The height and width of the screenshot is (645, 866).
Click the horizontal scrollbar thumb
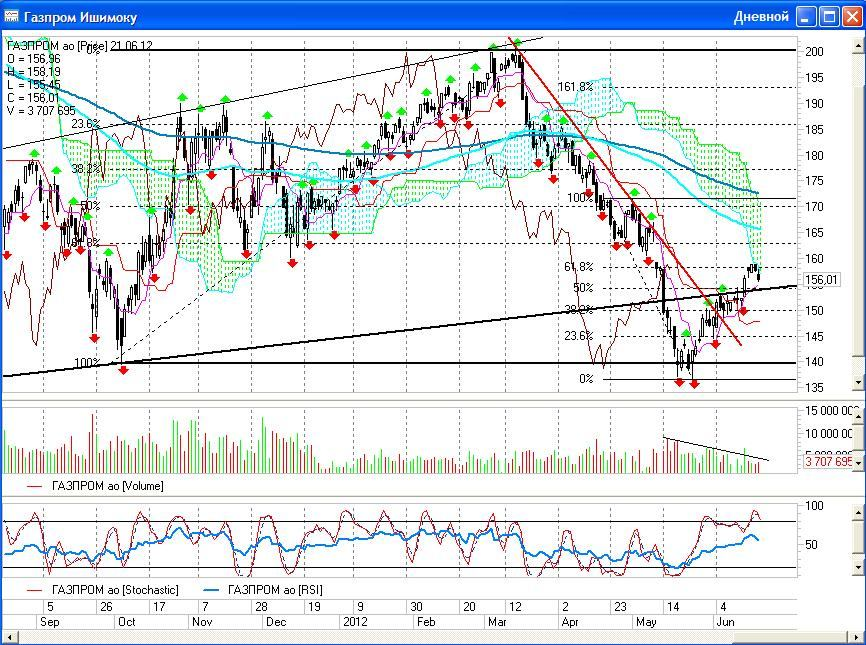(x=790, y=637)
